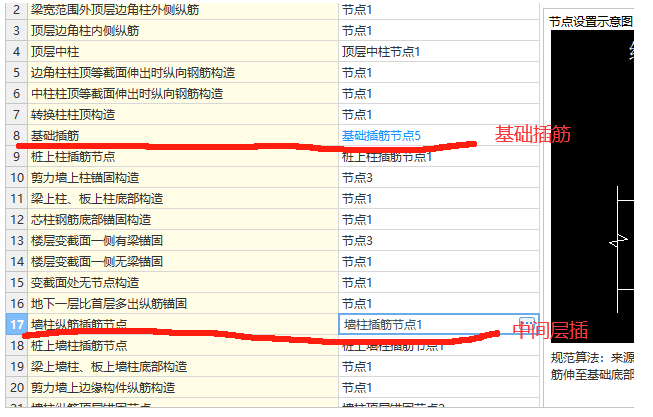Select row '桩上柱插筋节点' label
The height and width of the screenshot is (417, 653).
(x=73, y=157)
